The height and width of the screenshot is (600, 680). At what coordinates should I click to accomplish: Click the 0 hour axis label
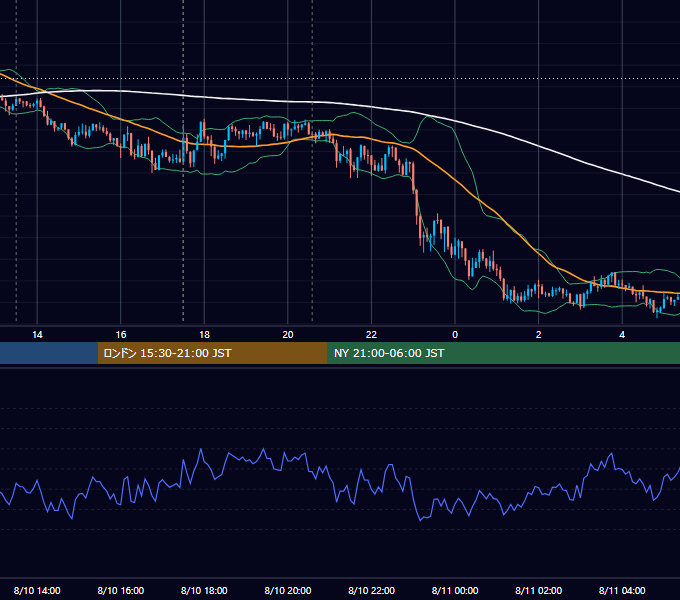[455, 334]
